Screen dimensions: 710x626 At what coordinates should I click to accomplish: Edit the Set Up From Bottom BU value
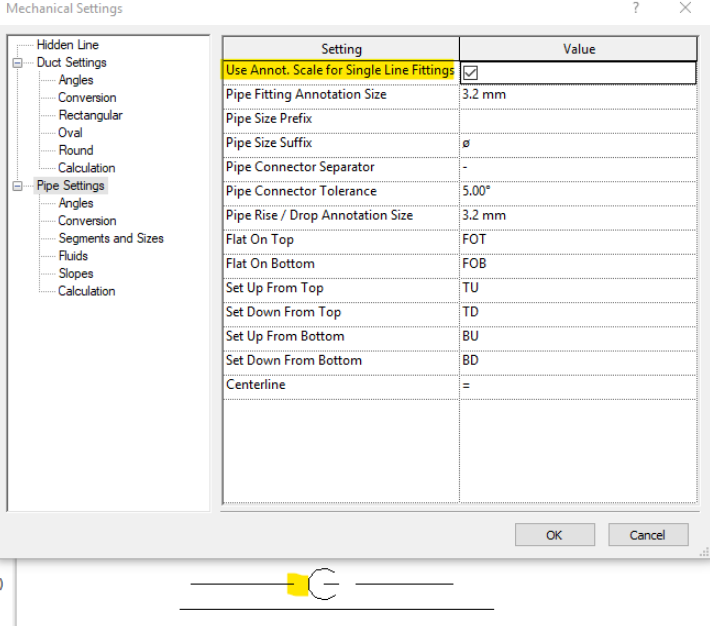578,337
